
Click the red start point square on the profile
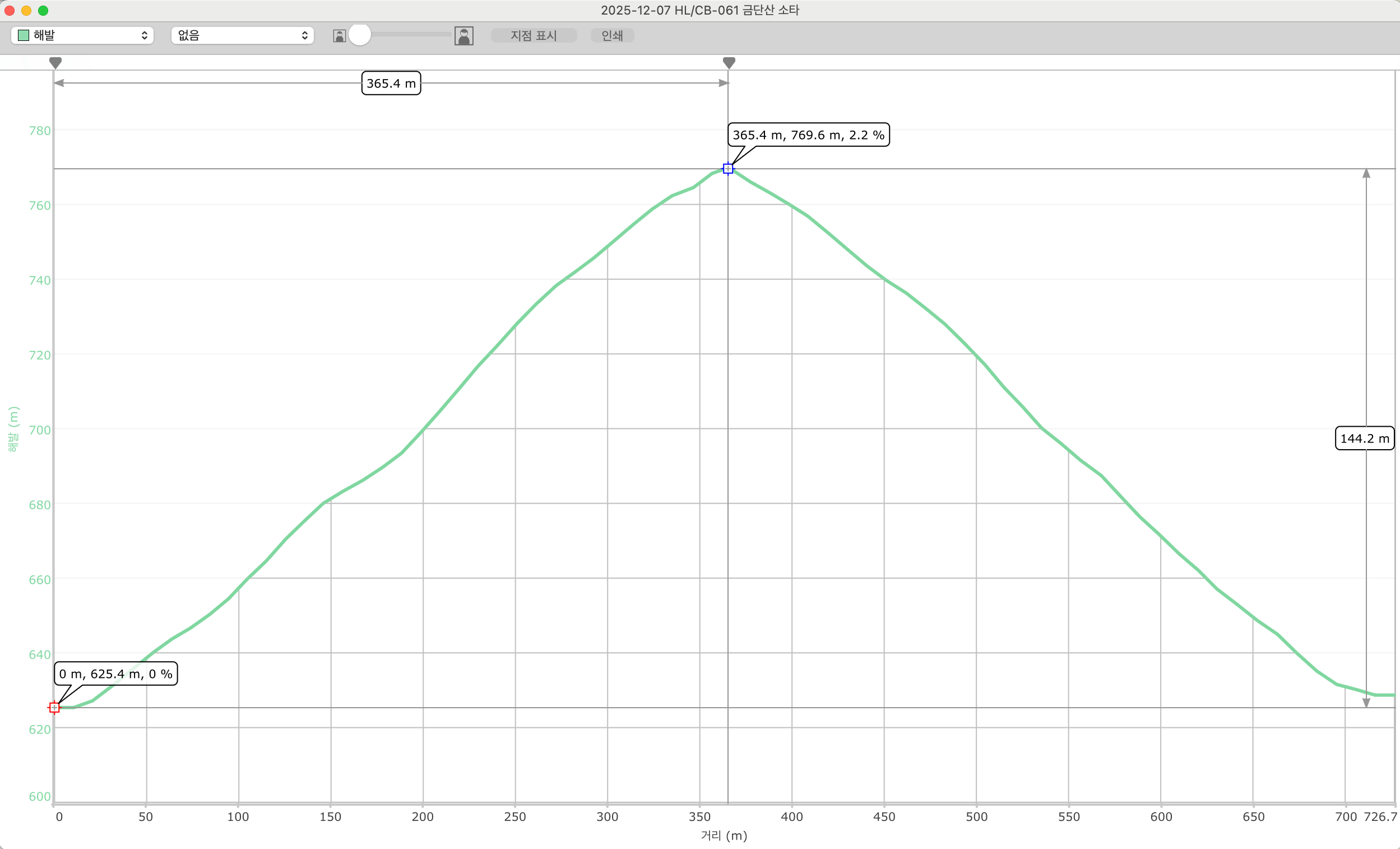(54, 707)
